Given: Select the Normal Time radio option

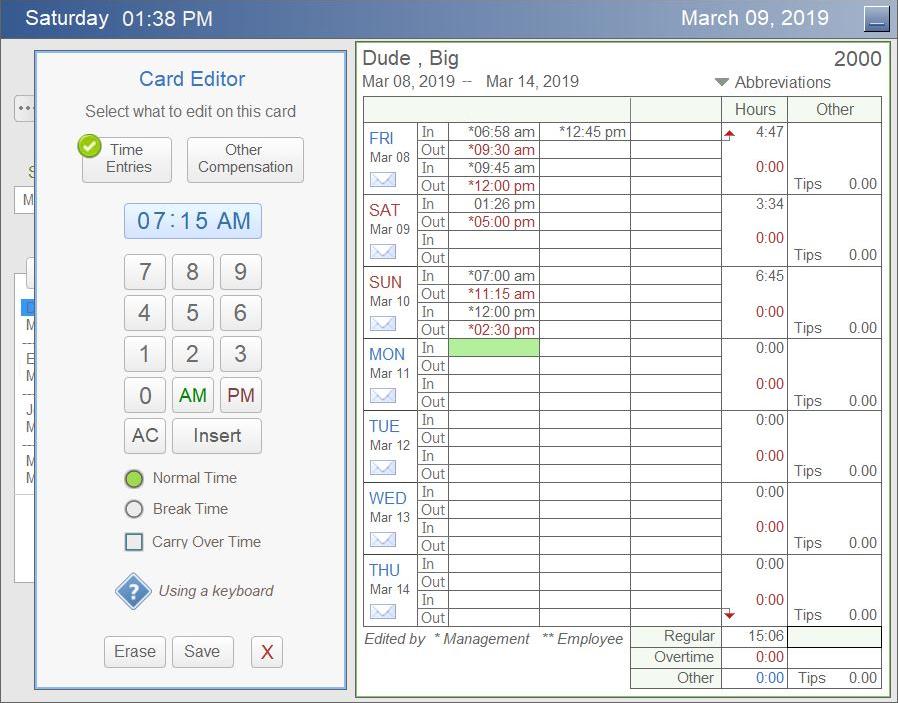Looking at the screenshot, I should click(133, 479).
